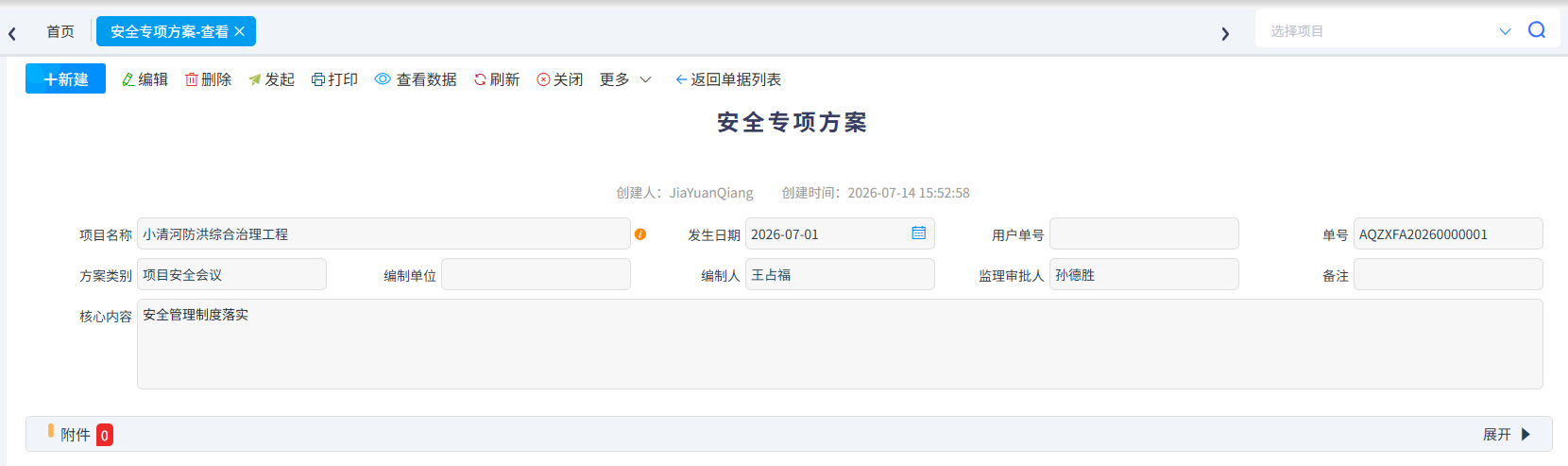Click the 编制单位 input field
Viewport: 1568px width, 466px height.
tap(536, 274)
